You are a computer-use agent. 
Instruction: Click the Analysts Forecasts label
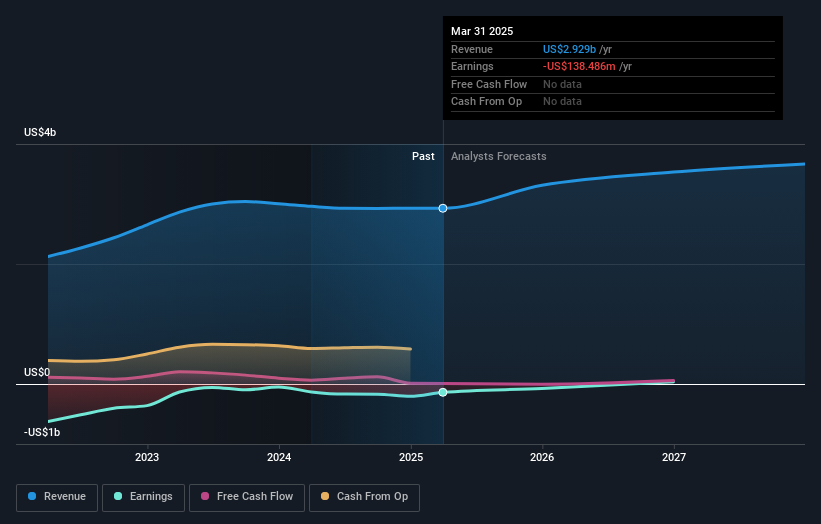498,157
